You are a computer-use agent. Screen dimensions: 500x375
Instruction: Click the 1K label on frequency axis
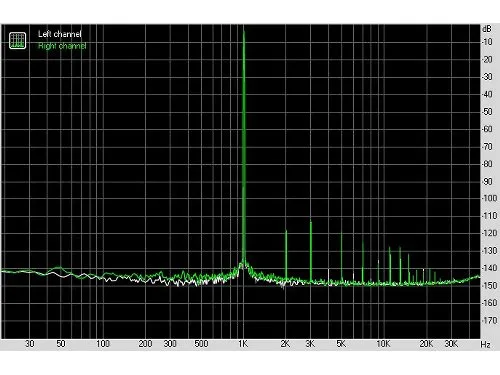(x=243, y=344)
